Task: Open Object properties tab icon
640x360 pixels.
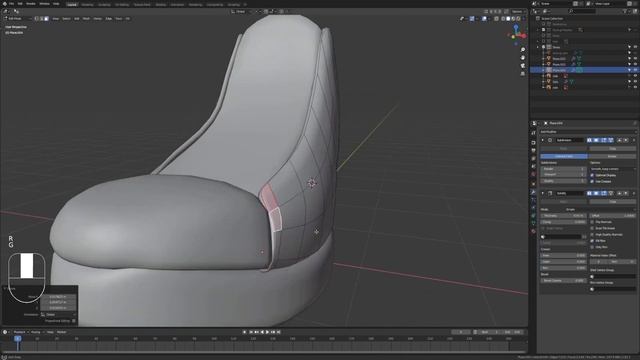Action: pyautogui.click(x=533, y=184)
